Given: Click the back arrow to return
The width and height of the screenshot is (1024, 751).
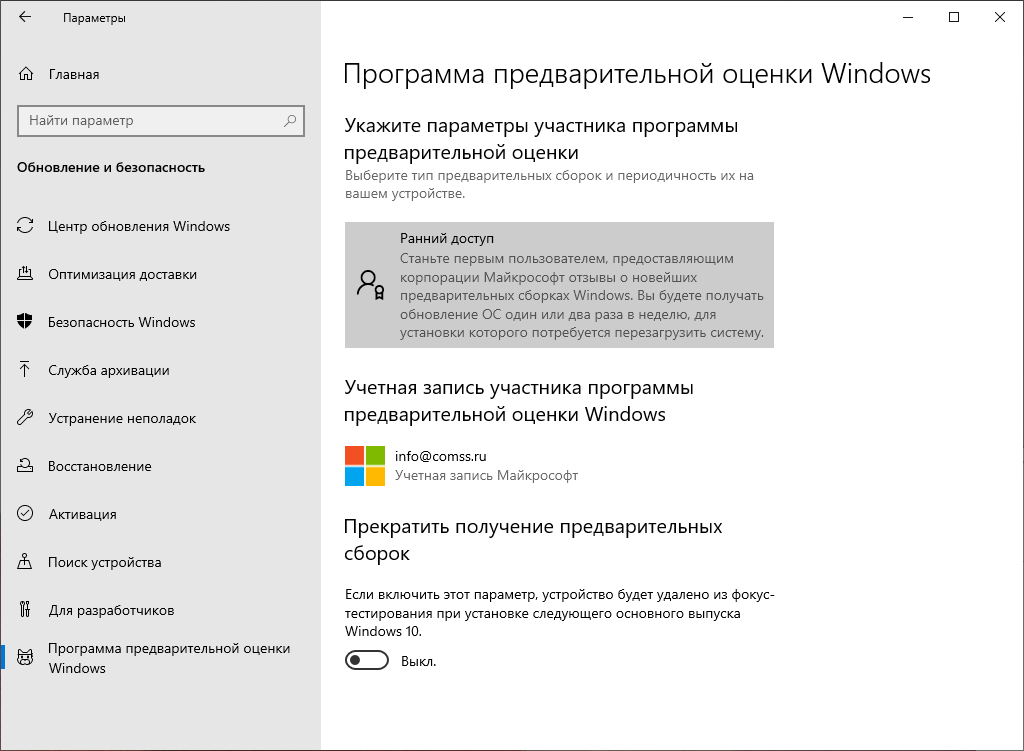Looking at the screenshot, I should 23,17.
